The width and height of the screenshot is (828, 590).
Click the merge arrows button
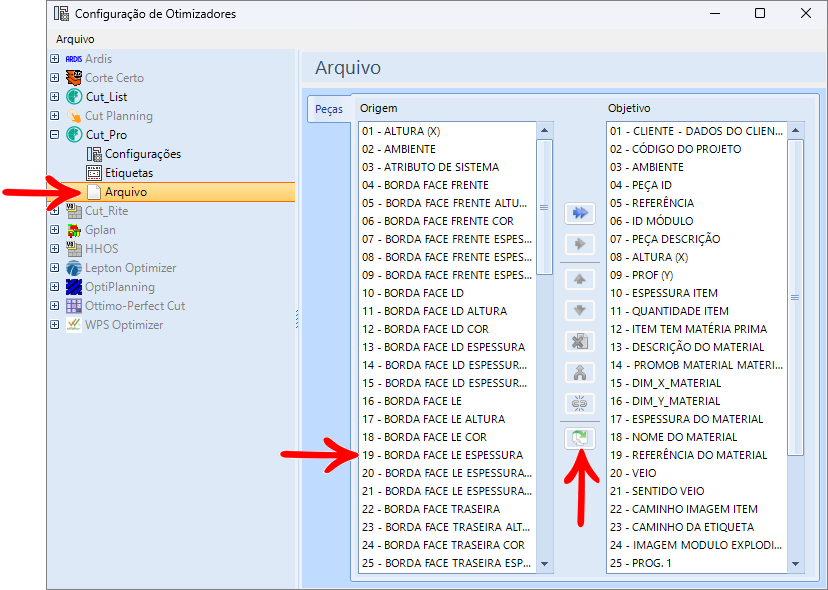pyautogui.click(x=580, y=372)
